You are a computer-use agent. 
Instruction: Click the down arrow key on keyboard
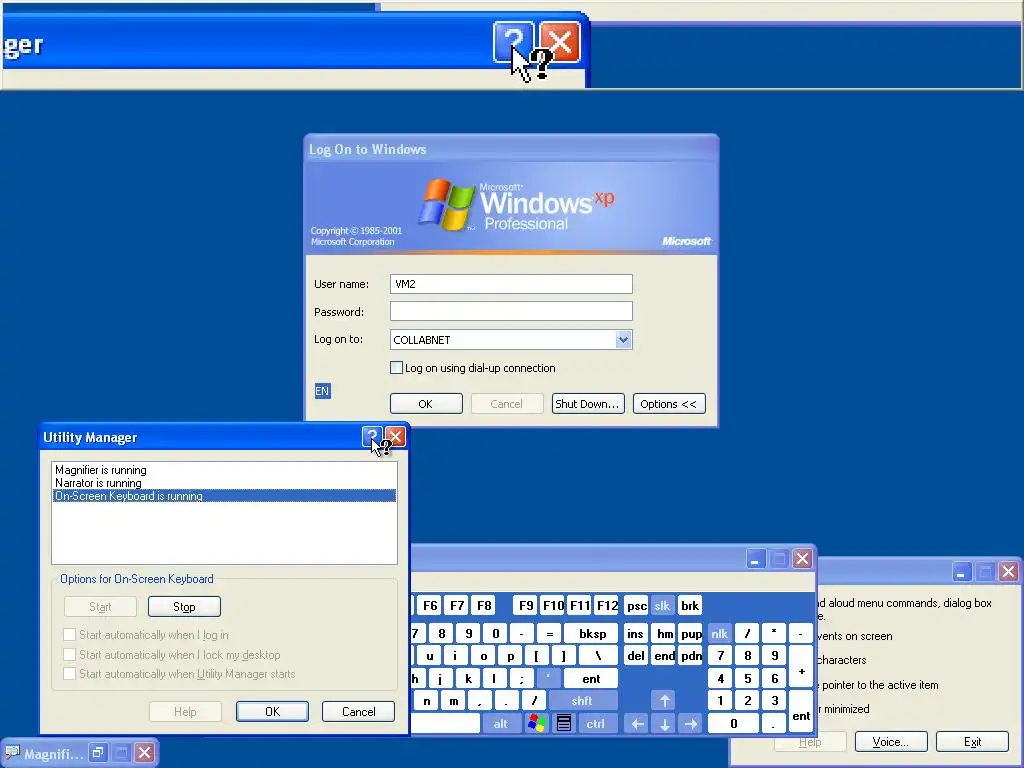pos(664,724)
